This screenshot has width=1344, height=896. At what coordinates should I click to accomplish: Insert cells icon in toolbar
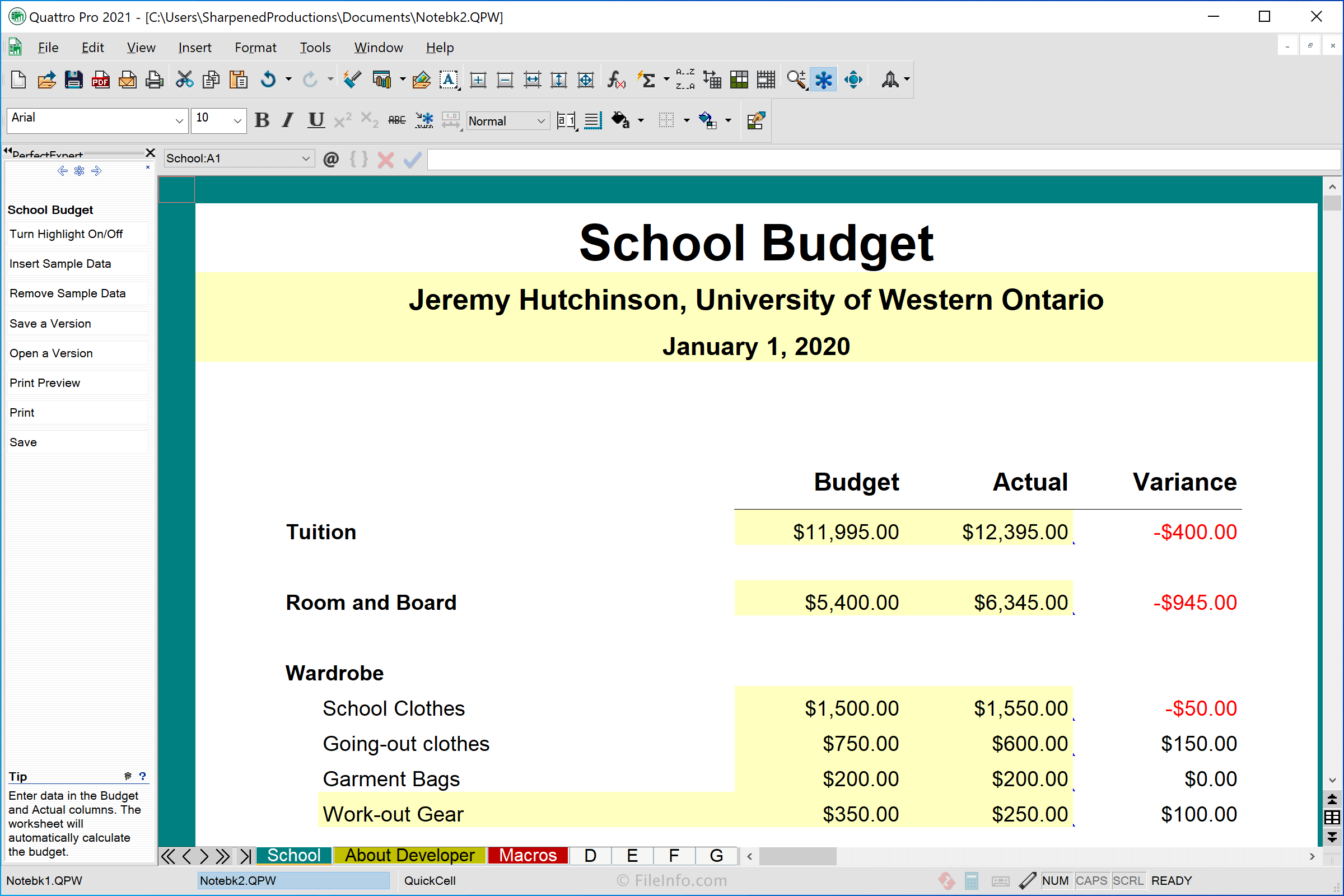click(478, 80)
